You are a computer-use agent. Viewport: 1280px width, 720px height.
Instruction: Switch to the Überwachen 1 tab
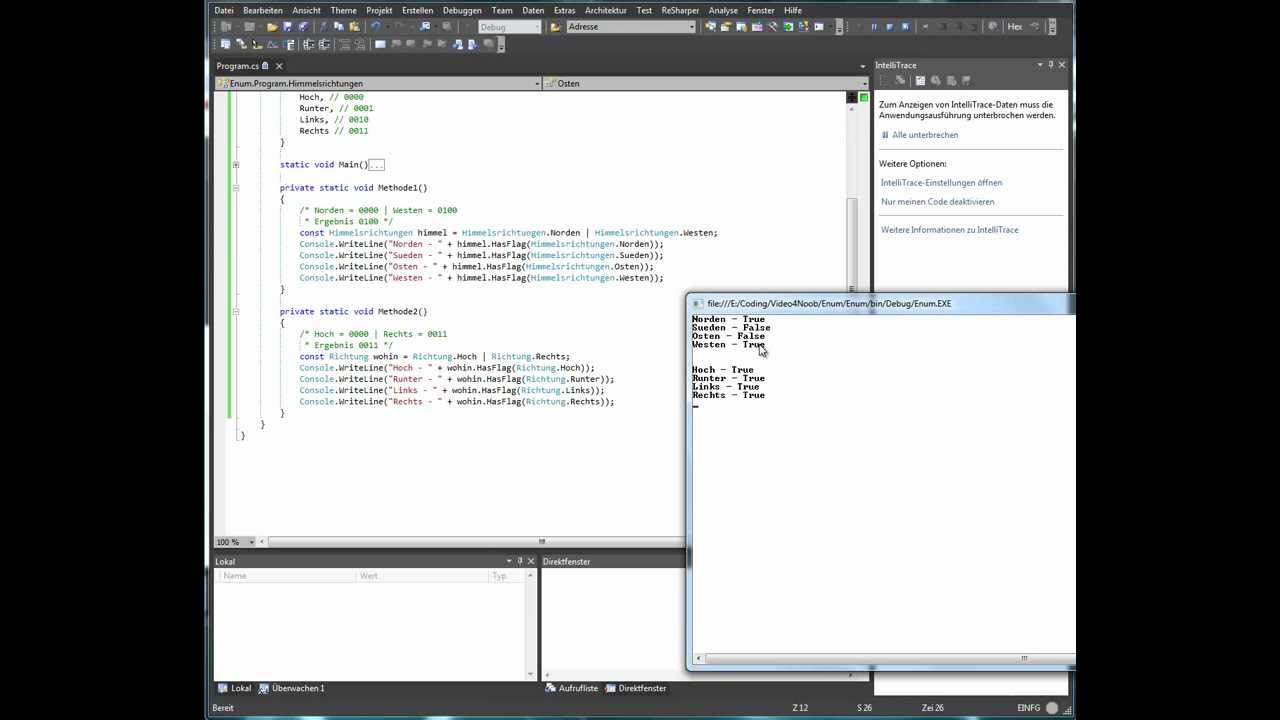[291, 688]
